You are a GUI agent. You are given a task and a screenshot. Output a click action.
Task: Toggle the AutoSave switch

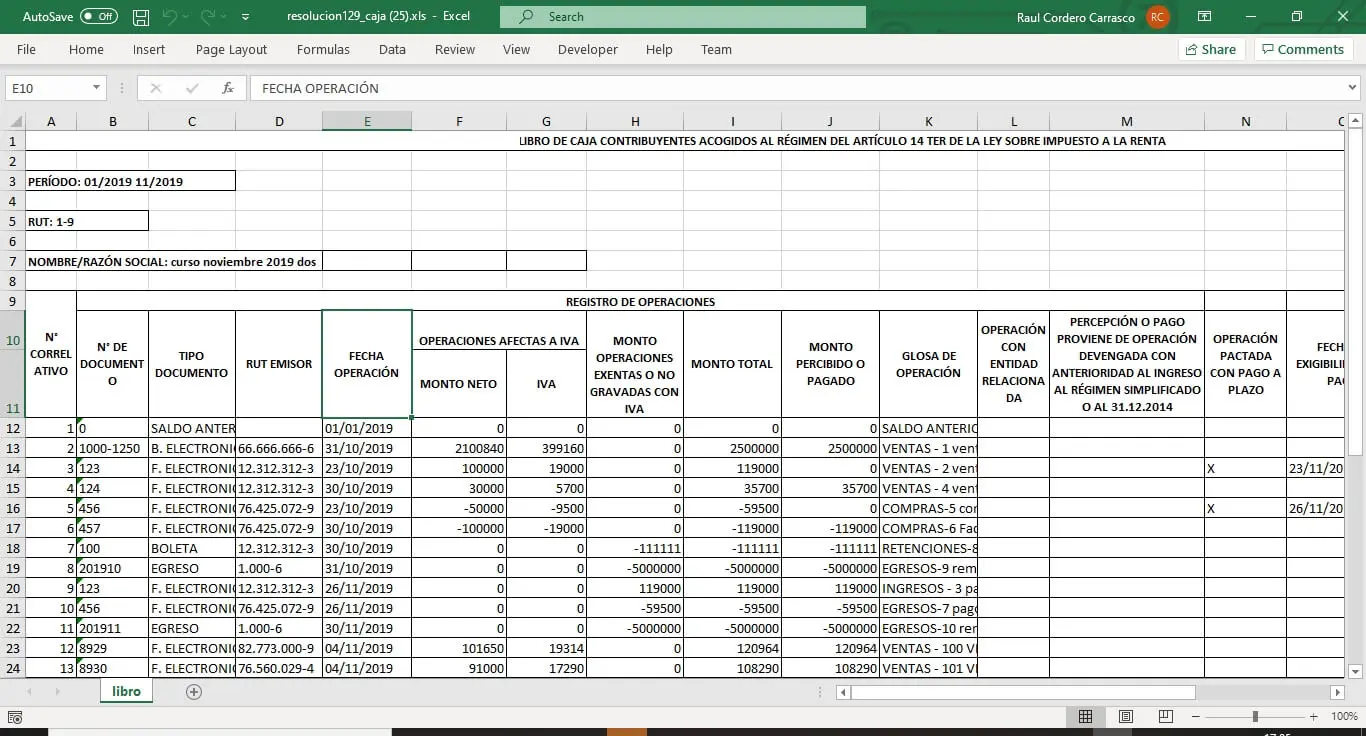(98, 17)
